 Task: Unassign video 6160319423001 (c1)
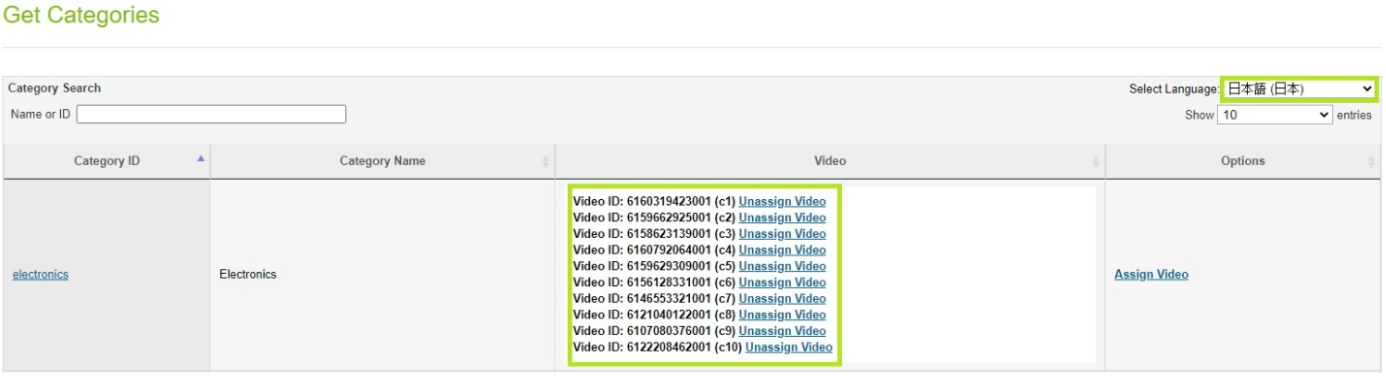click(782, 201)
